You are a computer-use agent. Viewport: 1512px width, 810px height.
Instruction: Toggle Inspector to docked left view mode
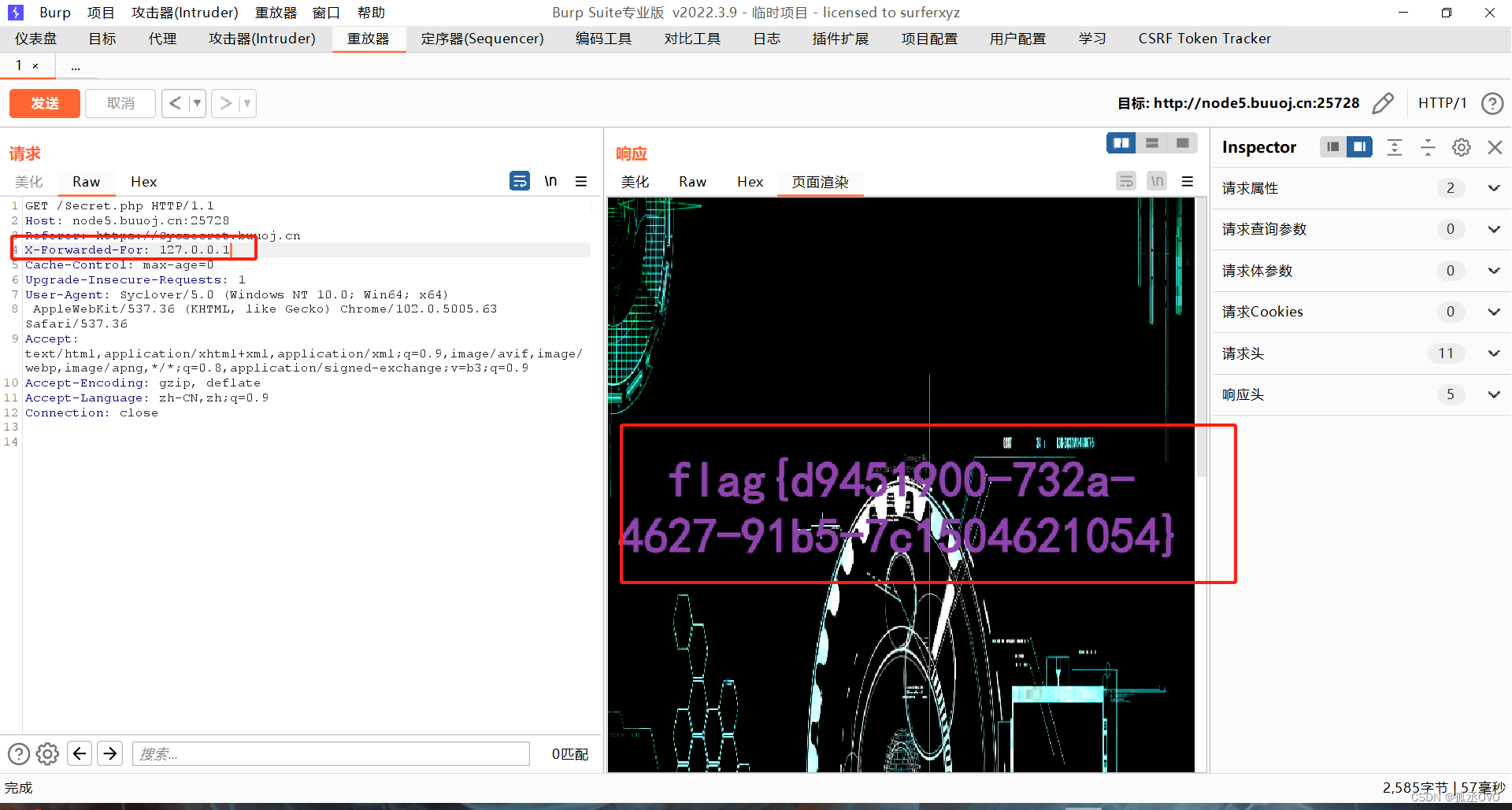pyautogui.click(x=1332, y=147)
